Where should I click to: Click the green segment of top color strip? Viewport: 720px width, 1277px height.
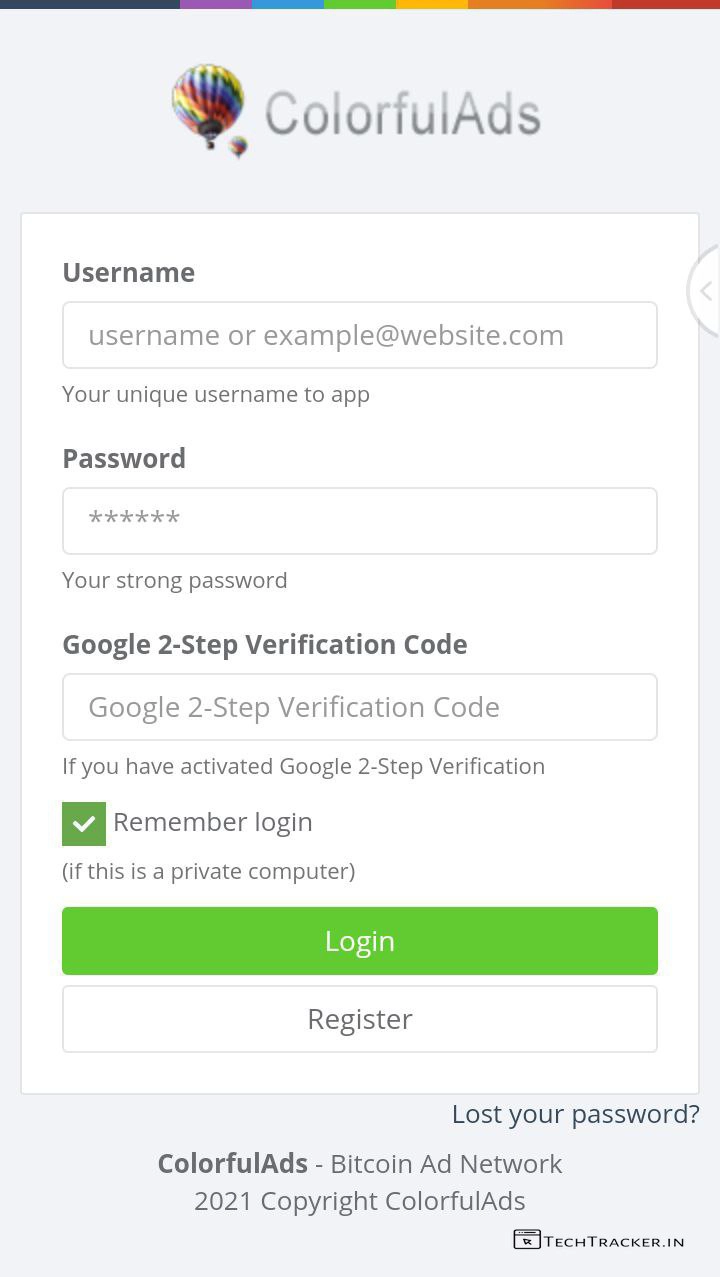(359, 4)
